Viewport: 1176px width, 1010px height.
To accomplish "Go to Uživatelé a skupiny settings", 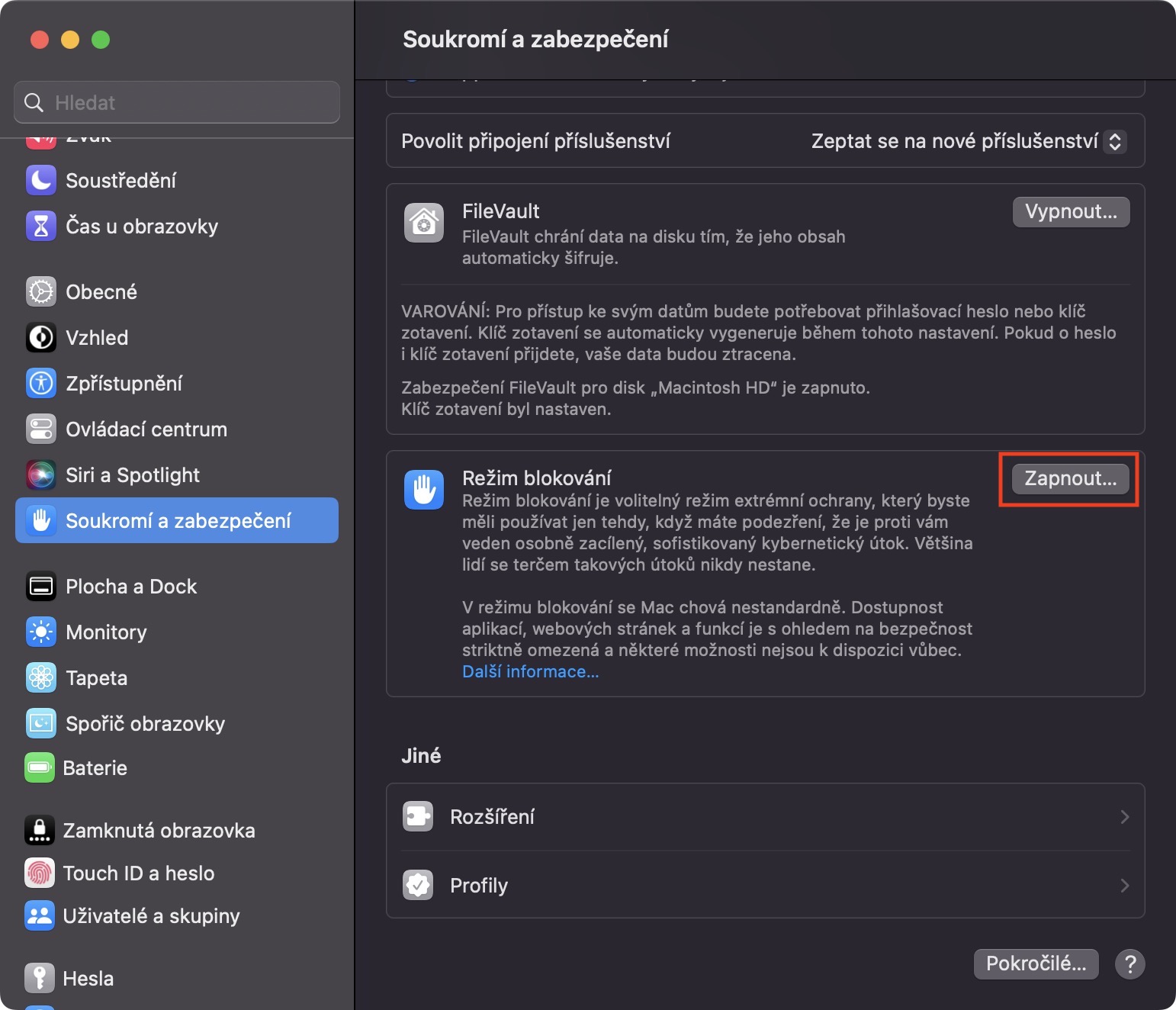I will click(151, 916).
